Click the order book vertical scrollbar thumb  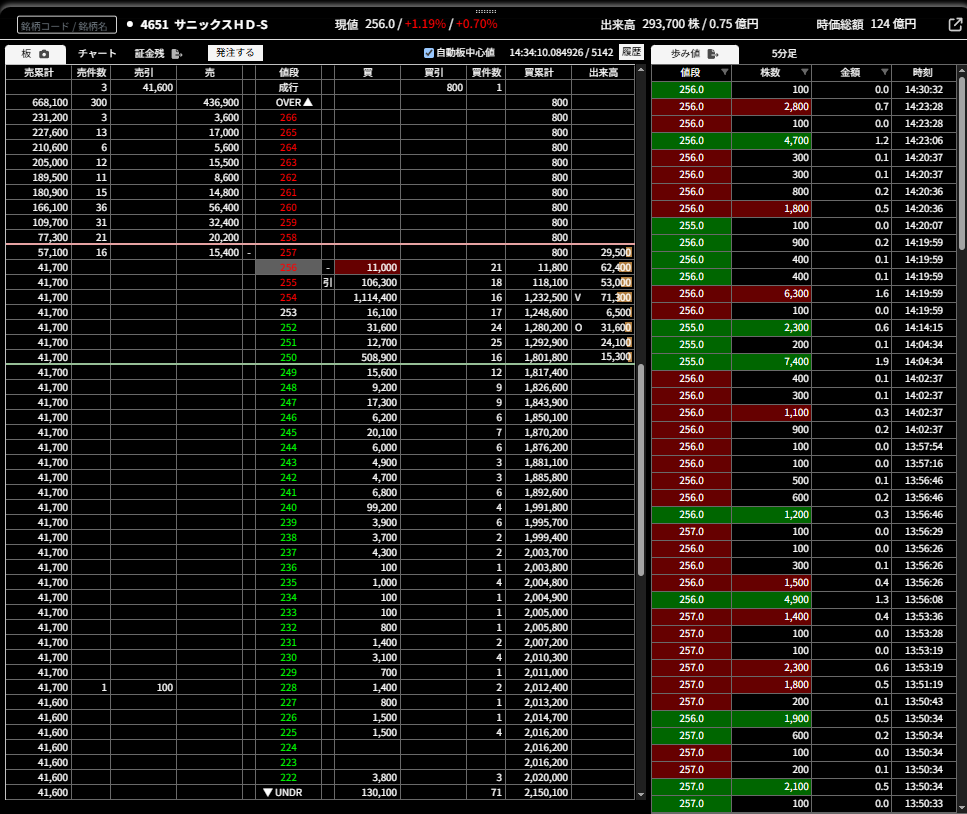click(641, 469)
